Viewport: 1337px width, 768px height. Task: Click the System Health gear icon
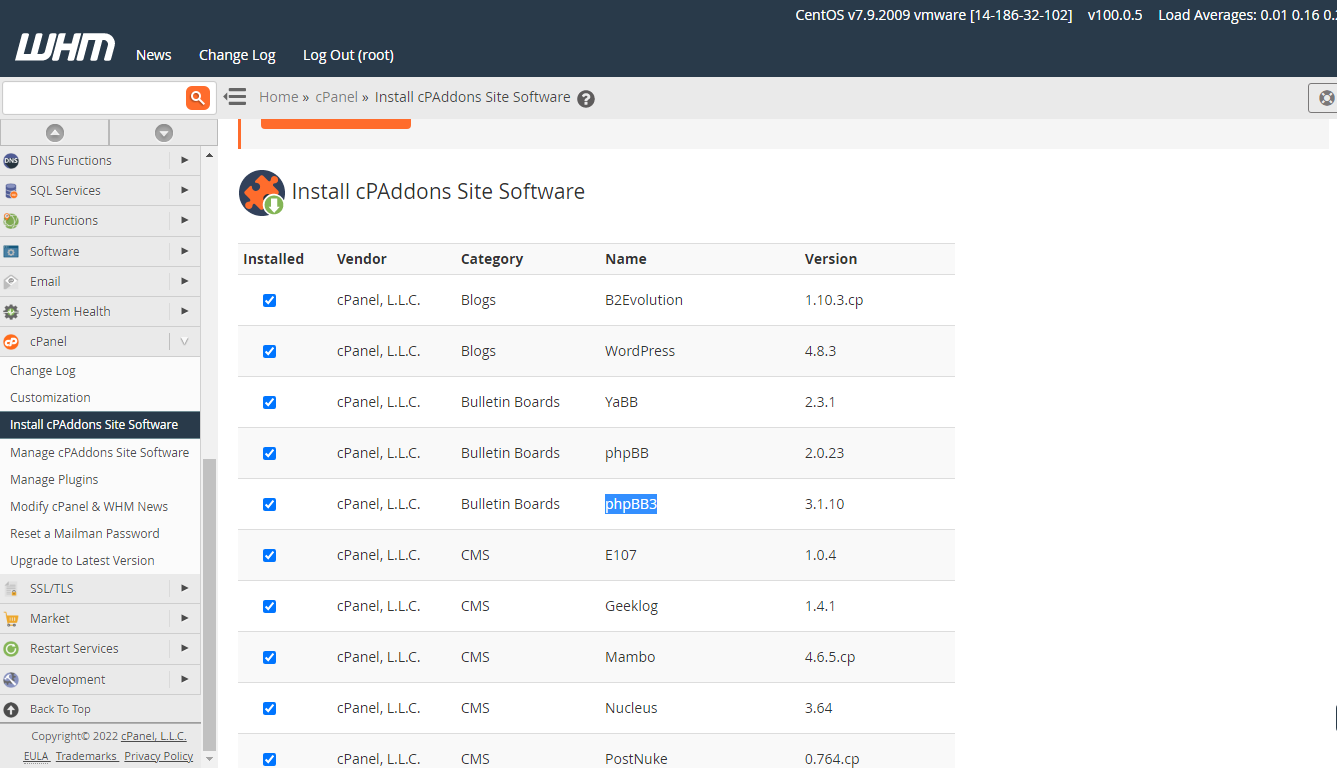click(x=11, y=311)
